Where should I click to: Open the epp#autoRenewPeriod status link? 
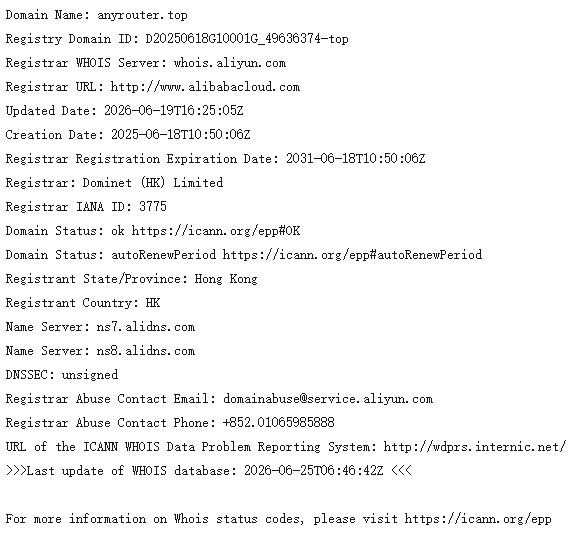pos(352,255)
